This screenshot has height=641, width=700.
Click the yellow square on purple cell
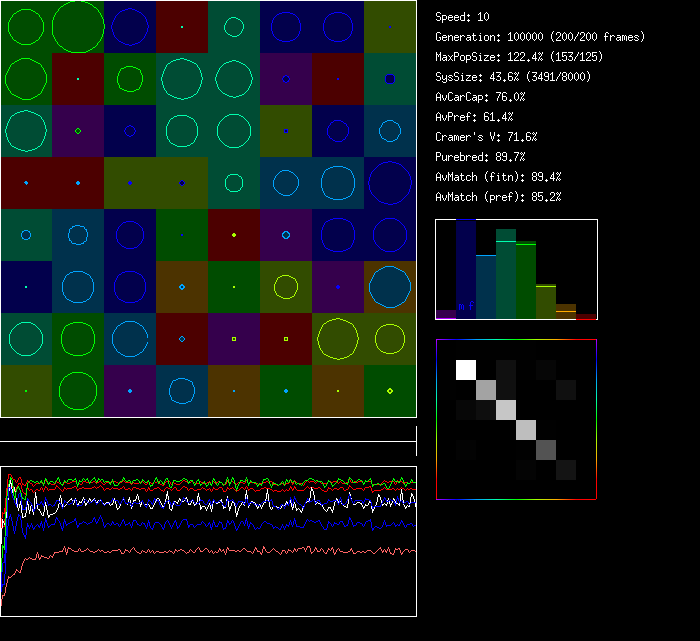234,339
